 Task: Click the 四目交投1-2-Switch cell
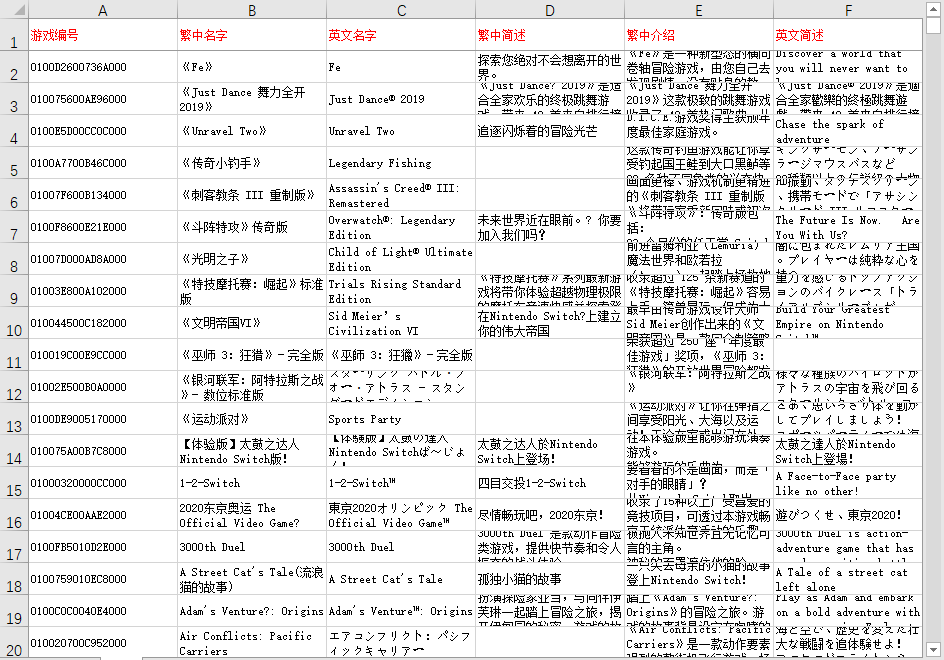(x=550, y=483)
